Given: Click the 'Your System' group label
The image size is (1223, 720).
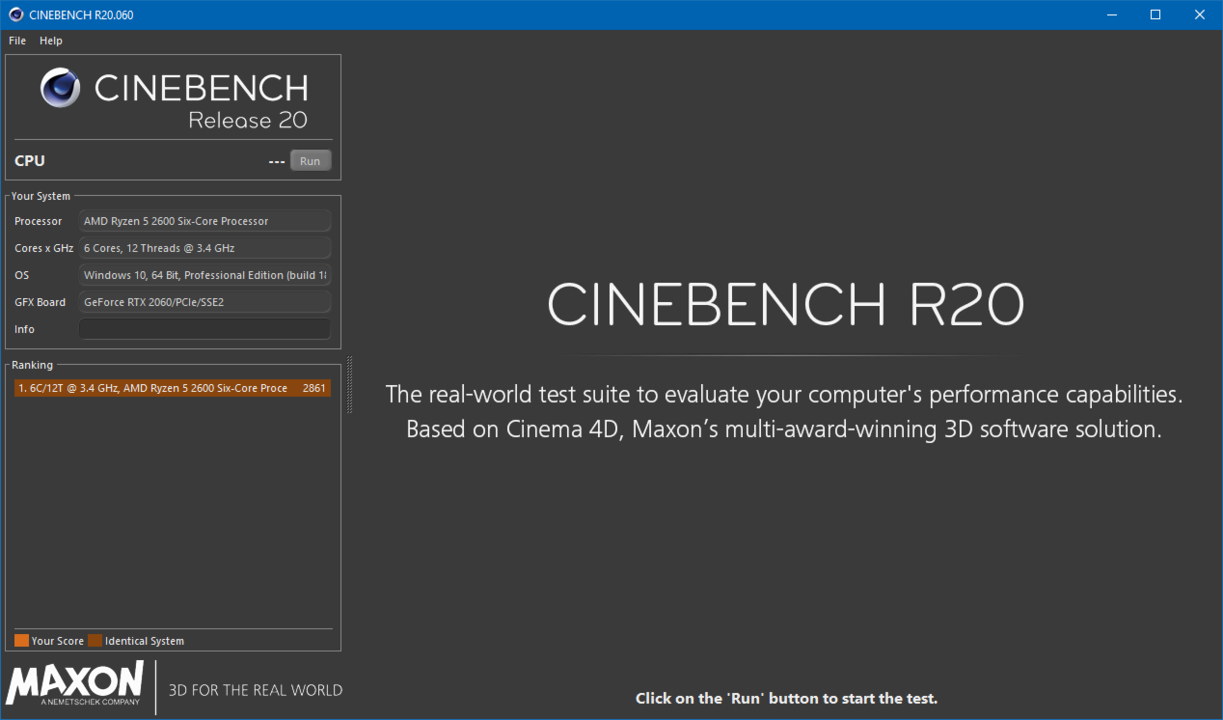Looking at the screenshot, I should 41,196.
